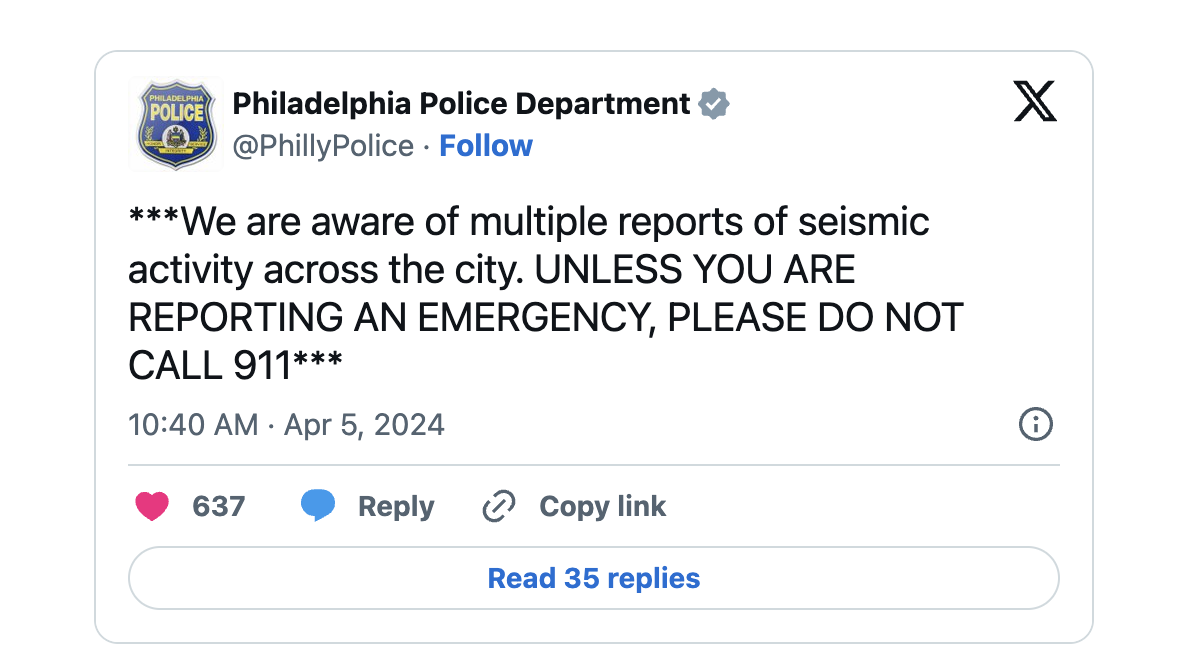This screenshot has height=666, width=1204.
Task: Open the Read 35 replies button
Action: (x=594, y=578)
